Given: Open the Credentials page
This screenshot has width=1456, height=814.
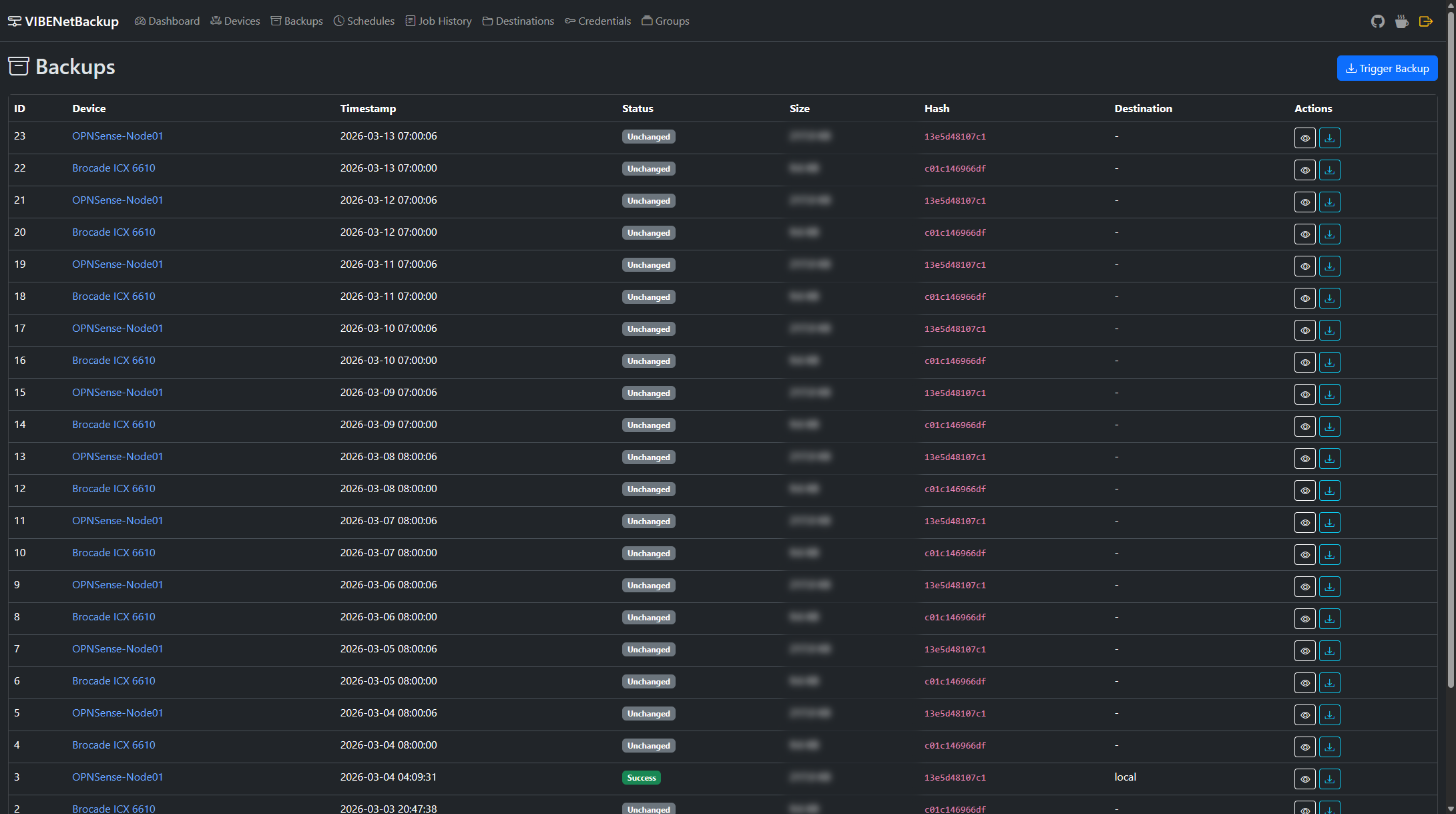Looking at the screenshot, I should pyautogui.click(x=598, y=21).
